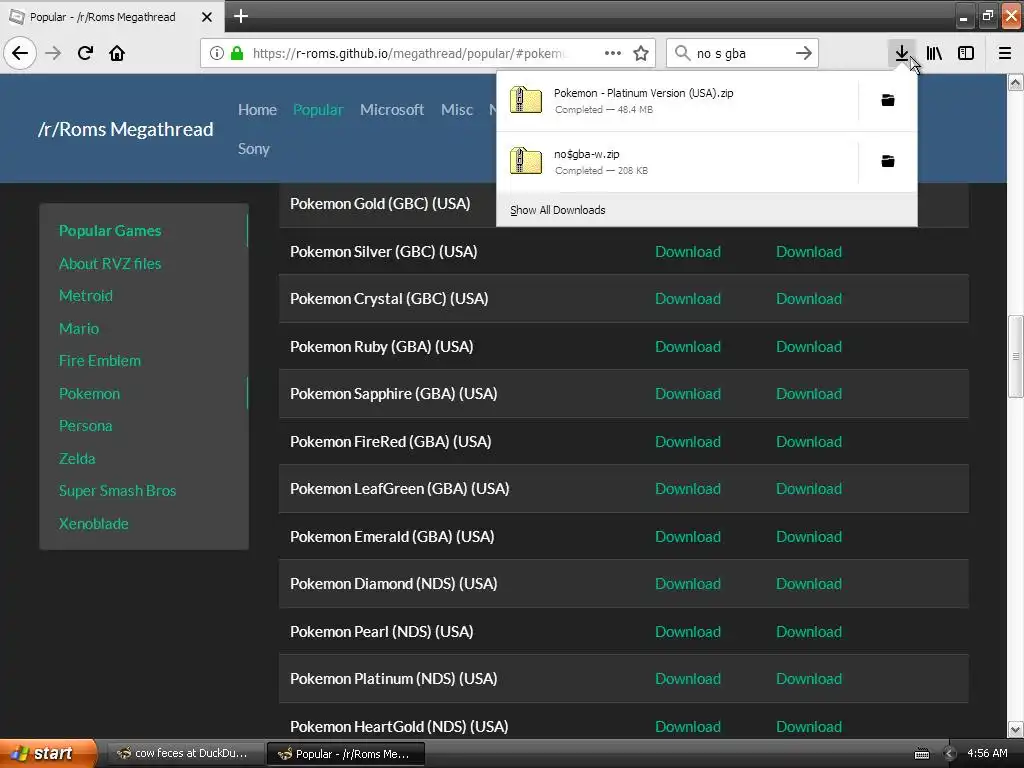Image resolution: width=1024 pixels, height=768 pixels.
Task: Open the Firefox hamburger menu
Action: [1005, 53]
